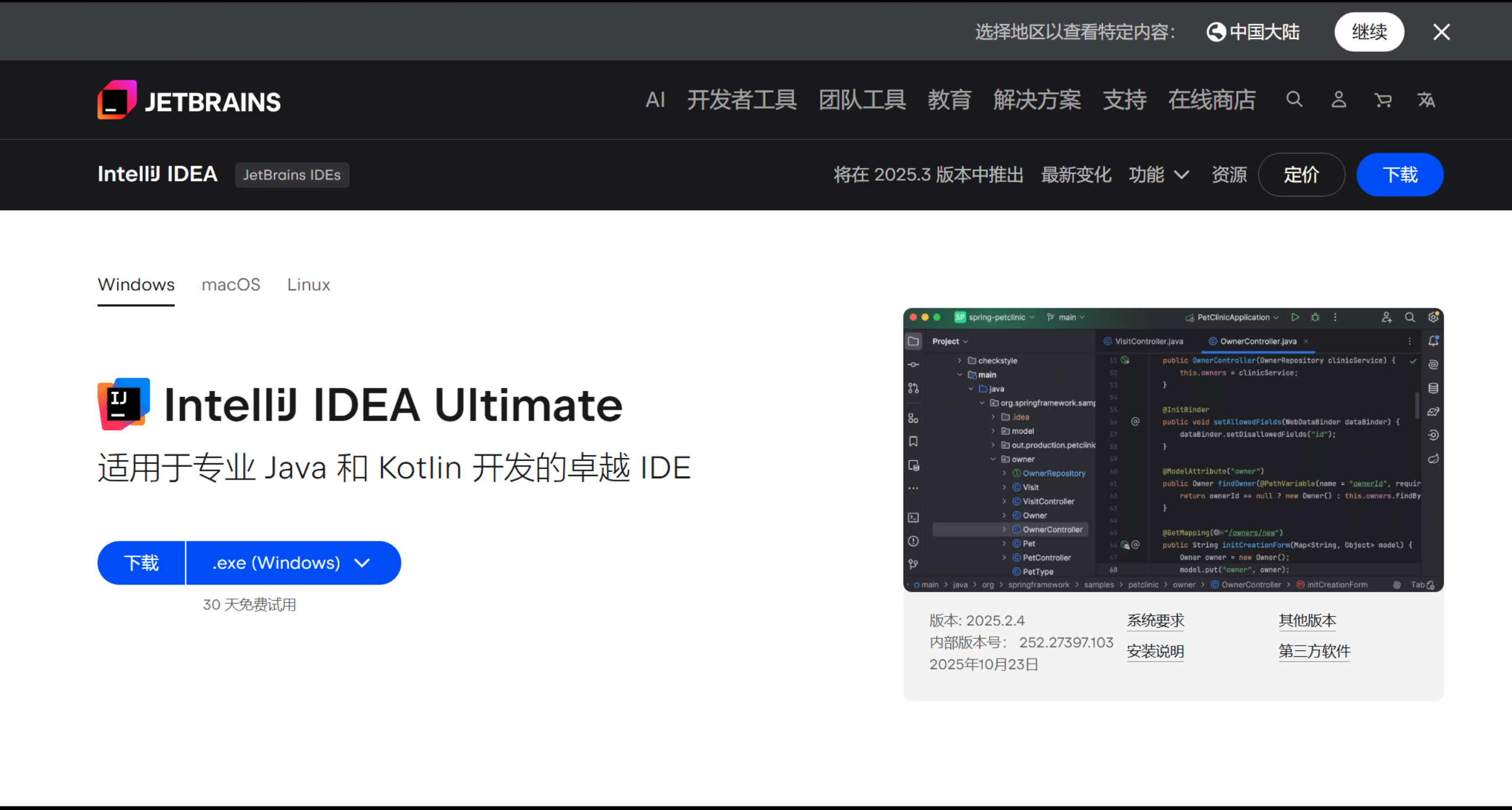The height and width of the screenshot is (810, 1512).
Task: Click the language translation icon
Action: pyautogui.click(x=1426, y=100)
